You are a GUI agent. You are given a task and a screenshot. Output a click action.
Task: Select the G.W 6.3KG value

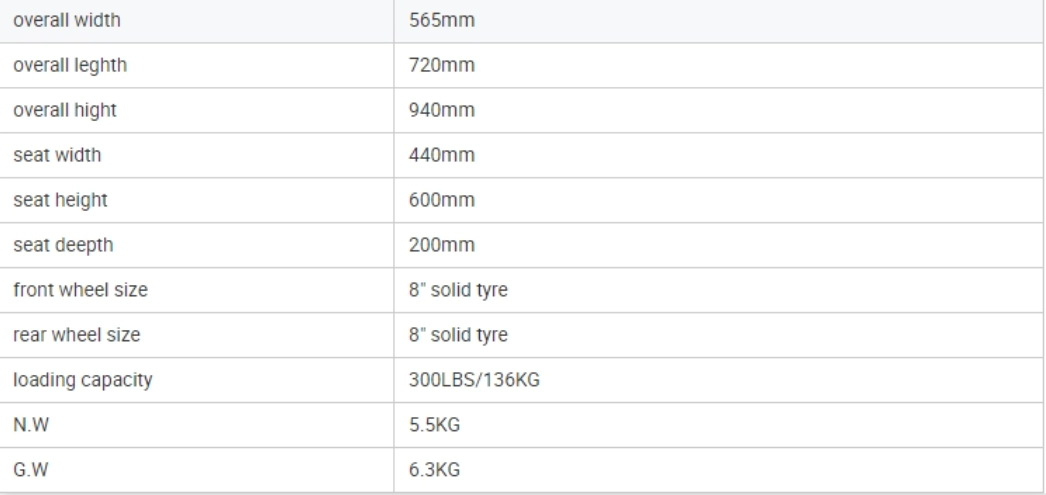434,470
